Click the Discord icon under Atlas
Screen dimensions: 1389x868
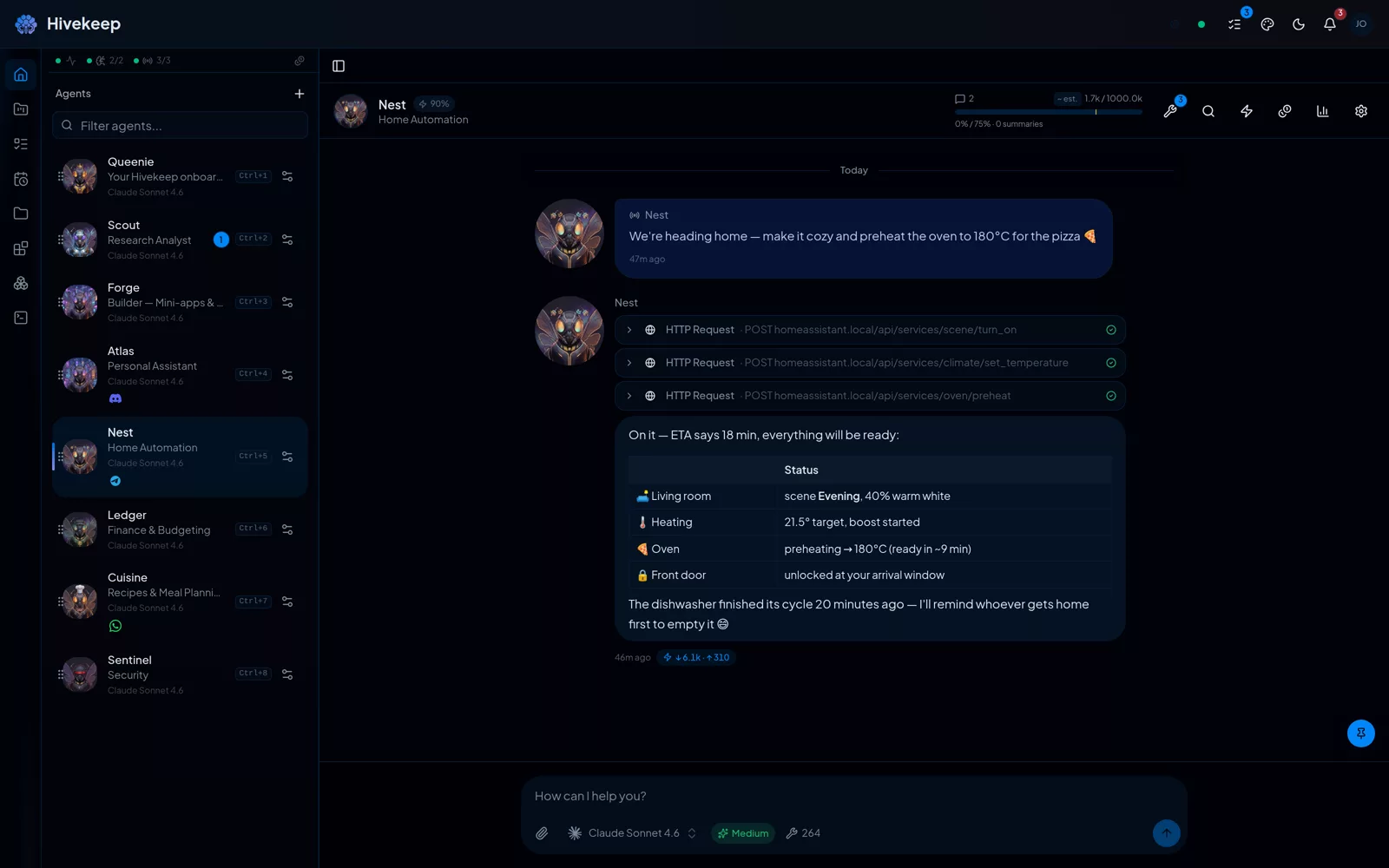(x=115, y=398)
